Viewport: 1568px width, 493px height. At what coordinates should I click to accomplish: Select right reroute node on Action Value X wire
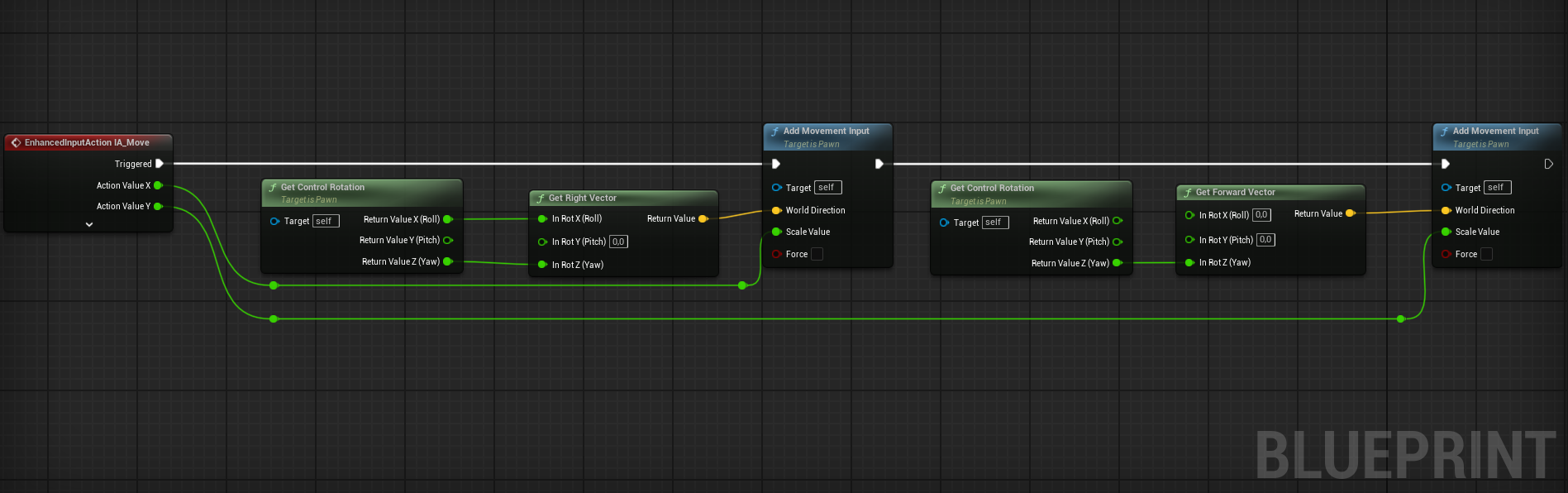[x=742, y=285]
